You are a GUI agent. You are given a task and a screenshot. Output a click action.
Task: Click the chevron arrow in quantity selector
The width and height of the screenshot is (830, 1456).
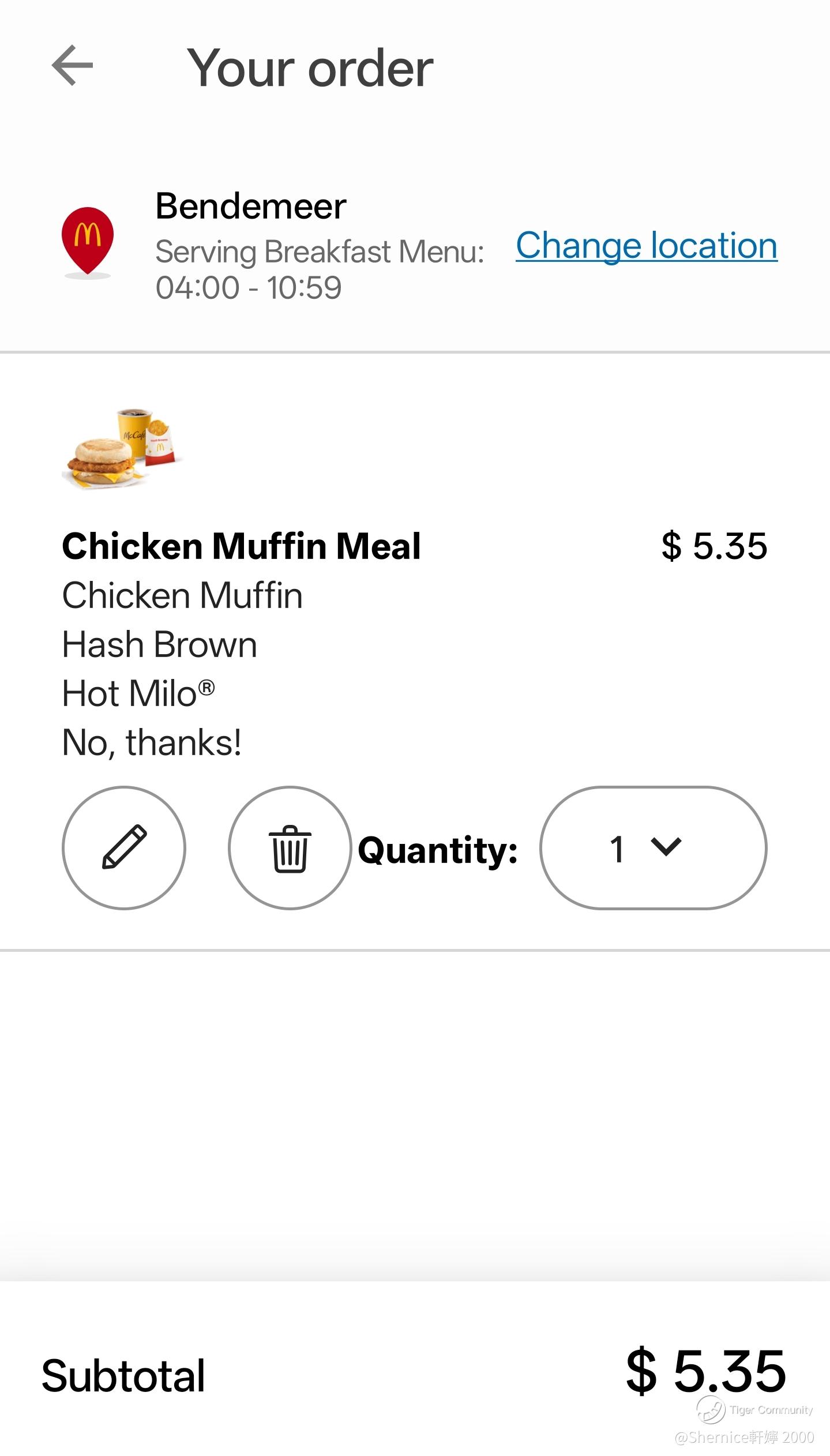click(666, 847)
